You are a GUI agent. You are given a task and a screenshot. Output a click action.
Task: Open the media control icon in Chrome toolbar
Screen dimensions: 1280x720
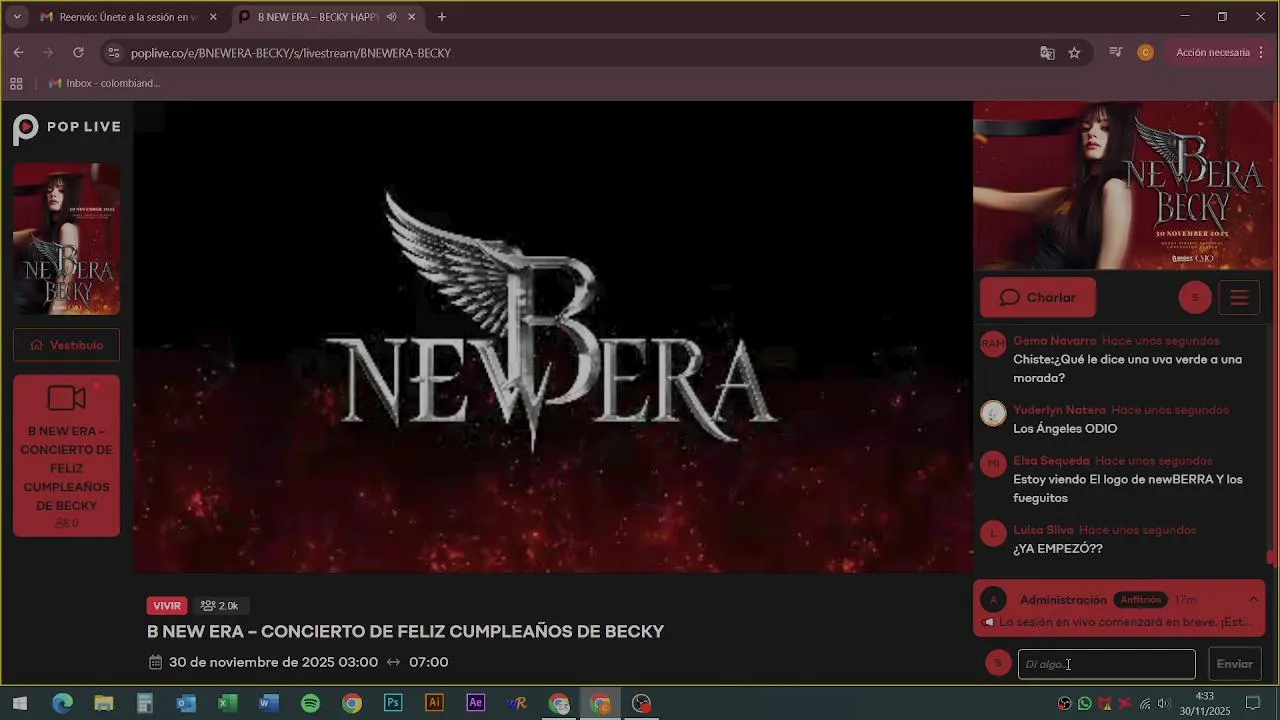1116,53
